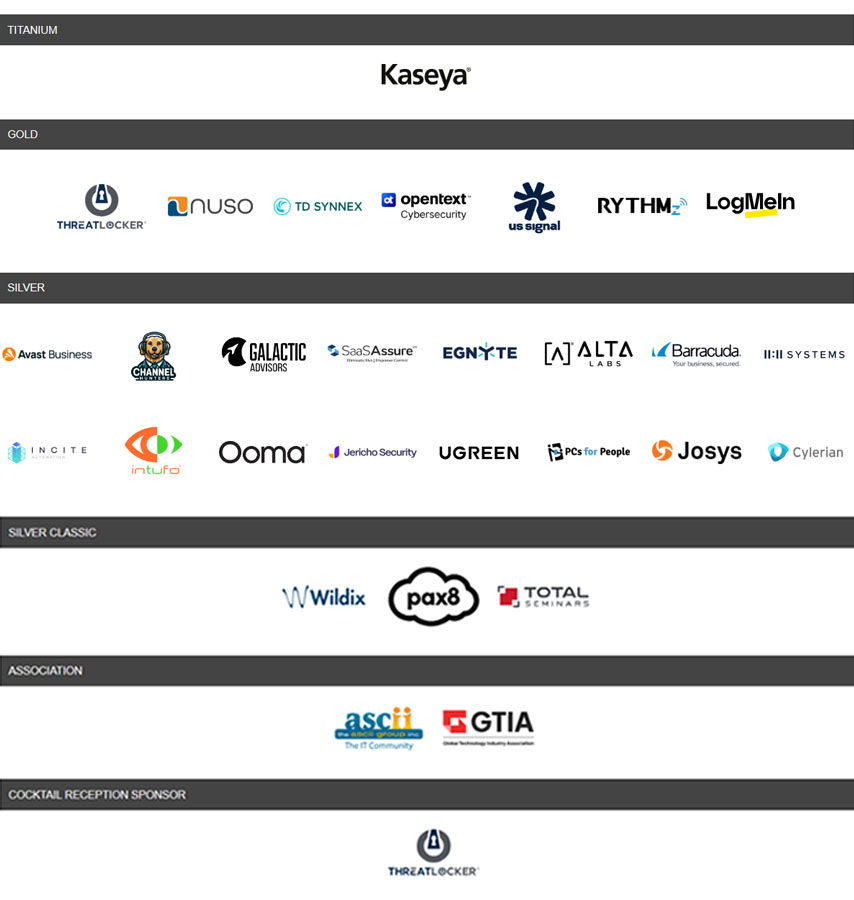This screenshot has width=854, height=900.
Task: Click the TITANIUM section header
Action: click(427, 30)
